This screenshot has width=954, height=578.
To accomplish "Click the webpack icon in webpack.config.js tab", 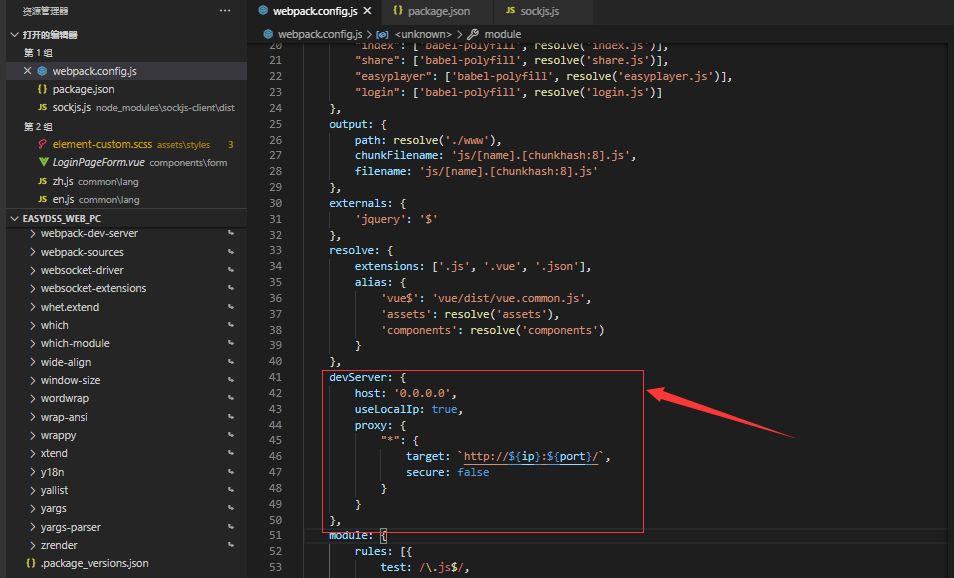I will click(263, 10).
